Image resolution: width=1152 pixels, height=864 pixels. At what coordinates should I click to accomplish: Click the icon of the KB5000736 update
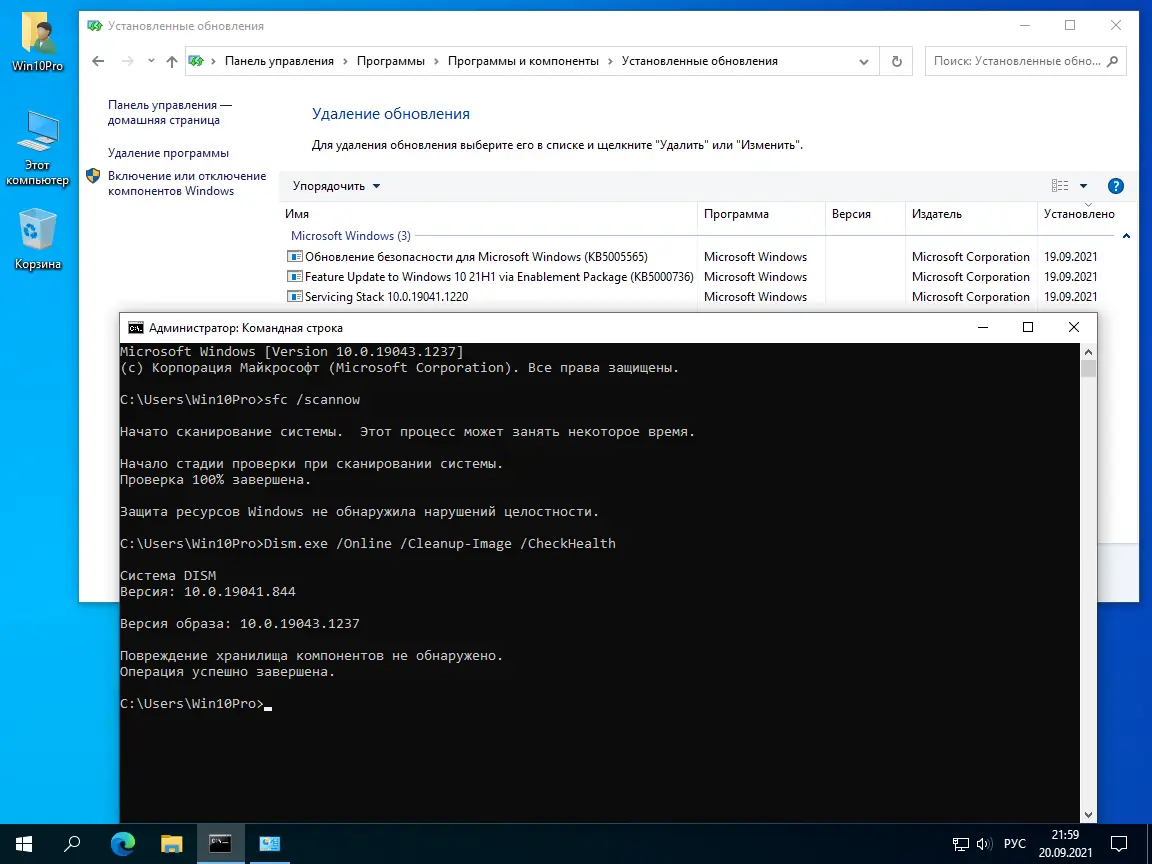294,276
